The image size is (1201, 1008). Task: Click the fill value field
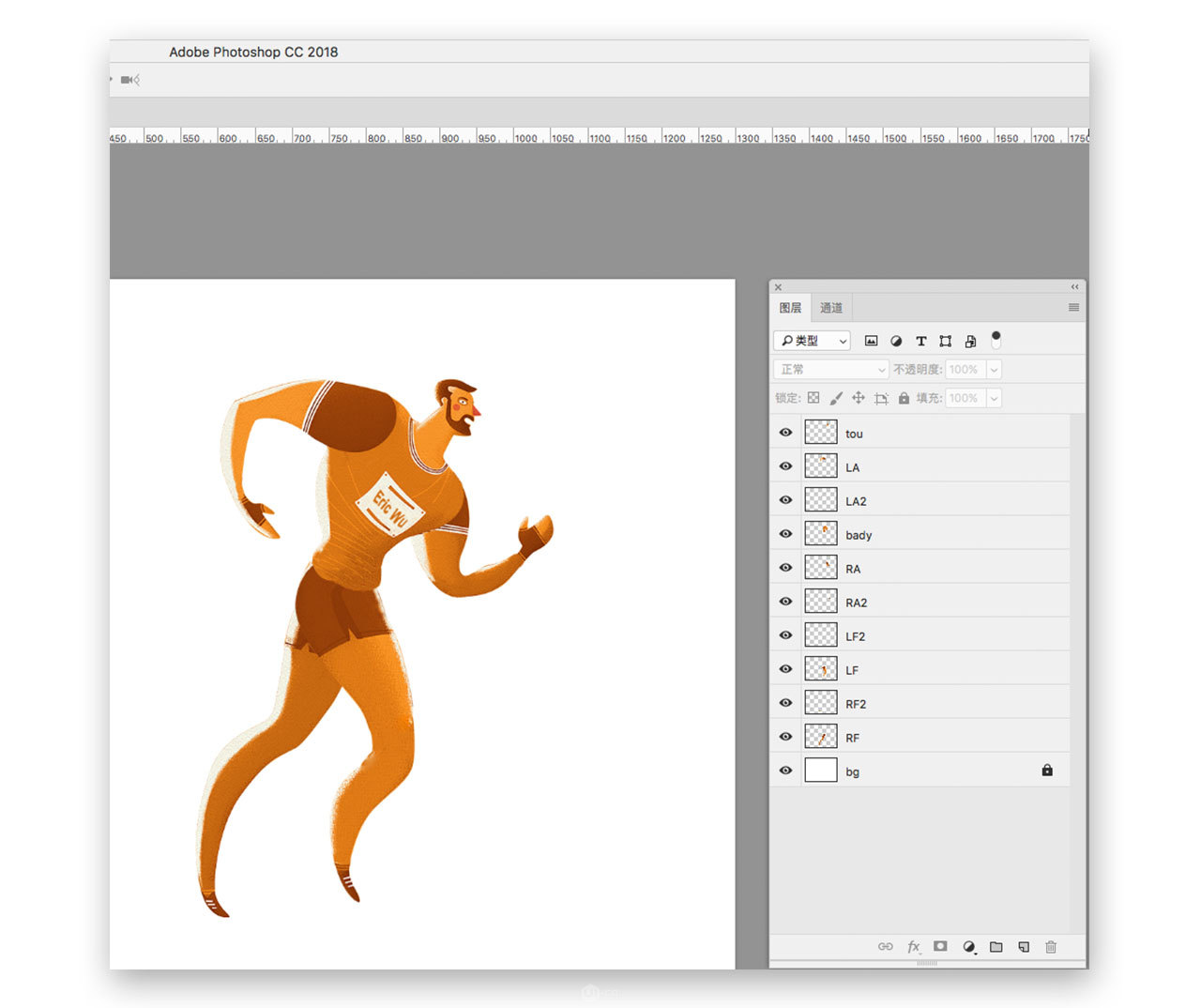click(965, 398)
